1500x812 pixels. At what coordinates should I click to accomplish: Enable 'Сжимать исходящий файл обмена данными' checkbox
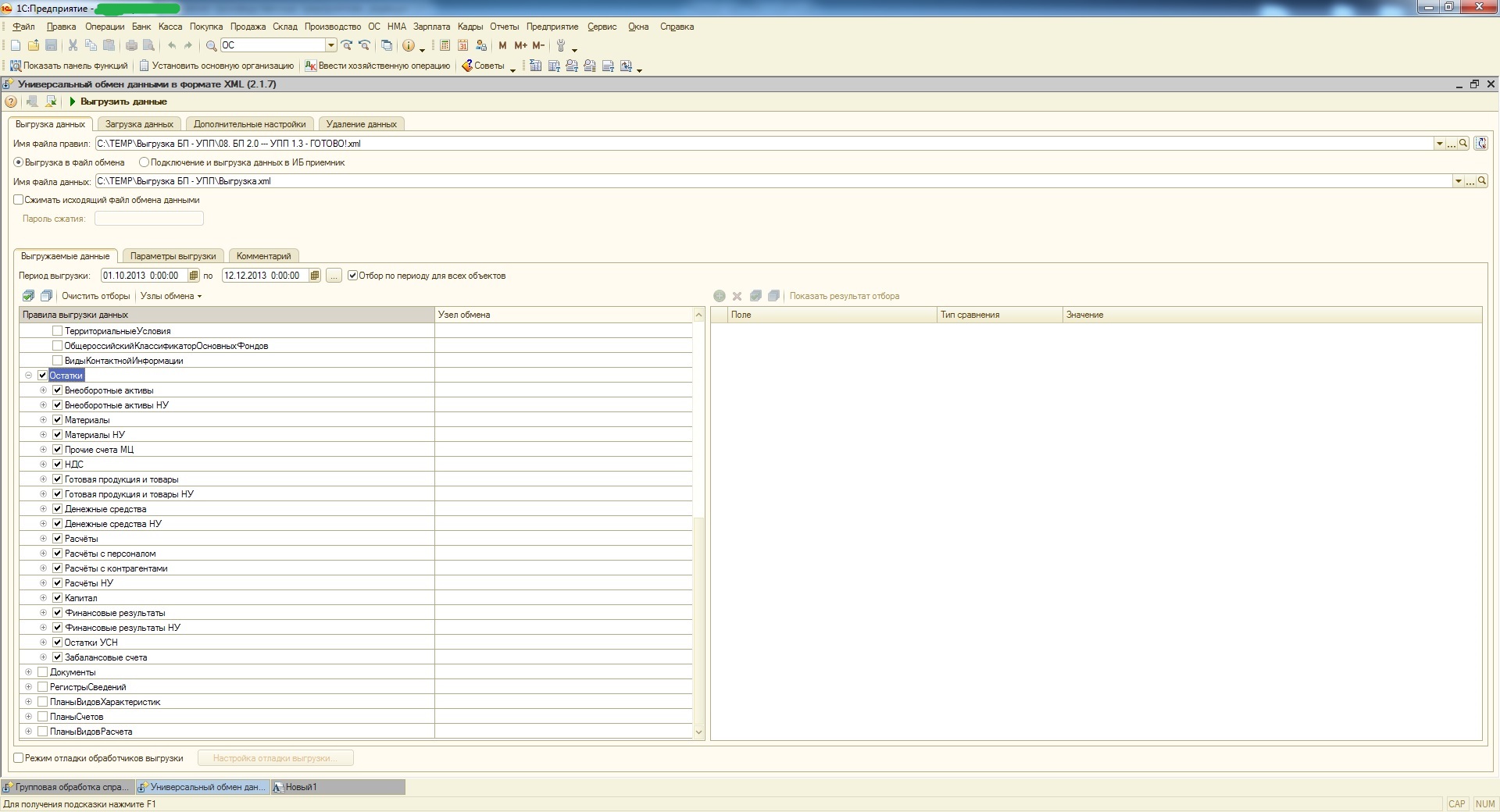tap(19, 200)
